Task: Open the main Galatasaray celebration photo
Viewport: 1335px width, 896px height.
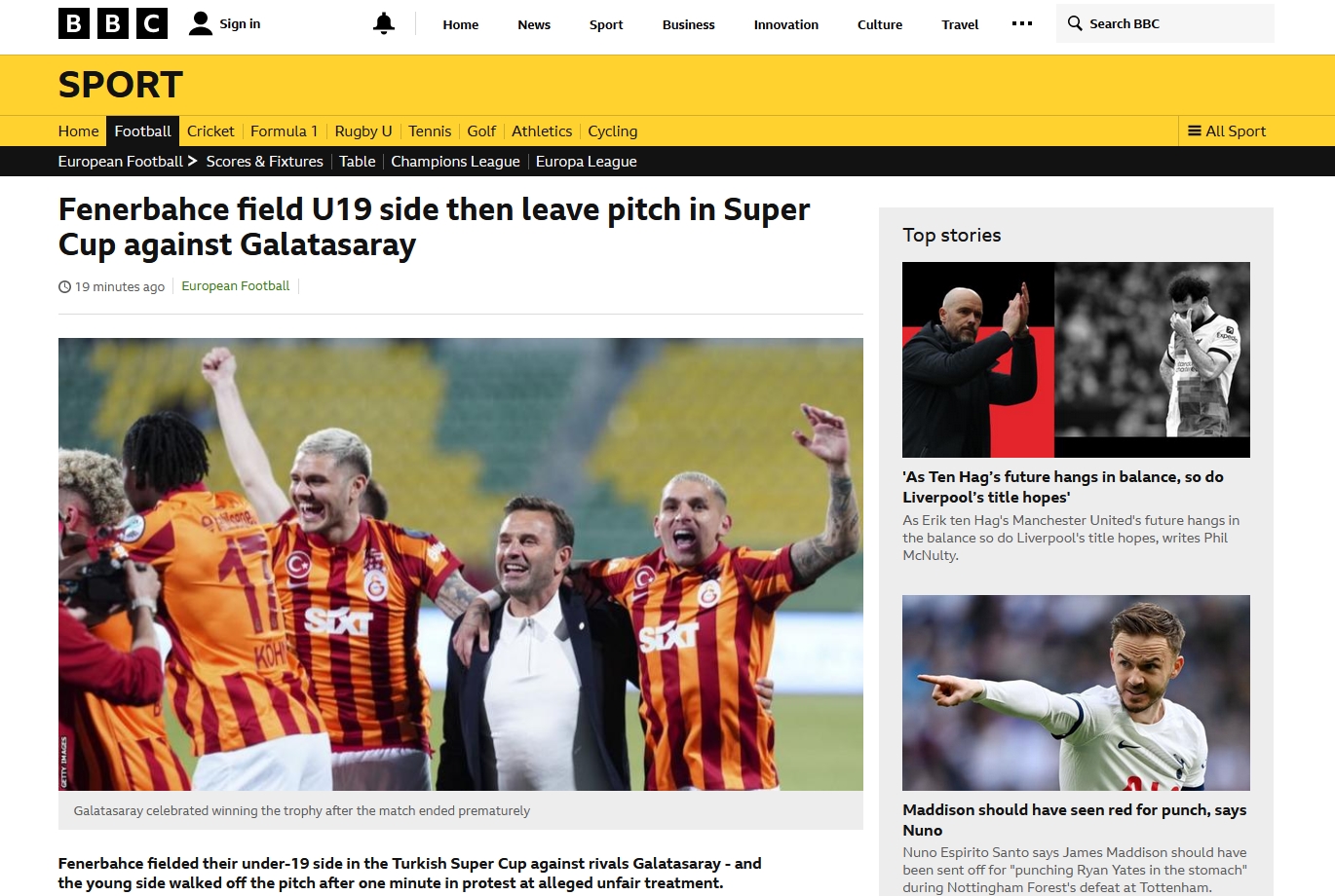Action: coord(461,564)
